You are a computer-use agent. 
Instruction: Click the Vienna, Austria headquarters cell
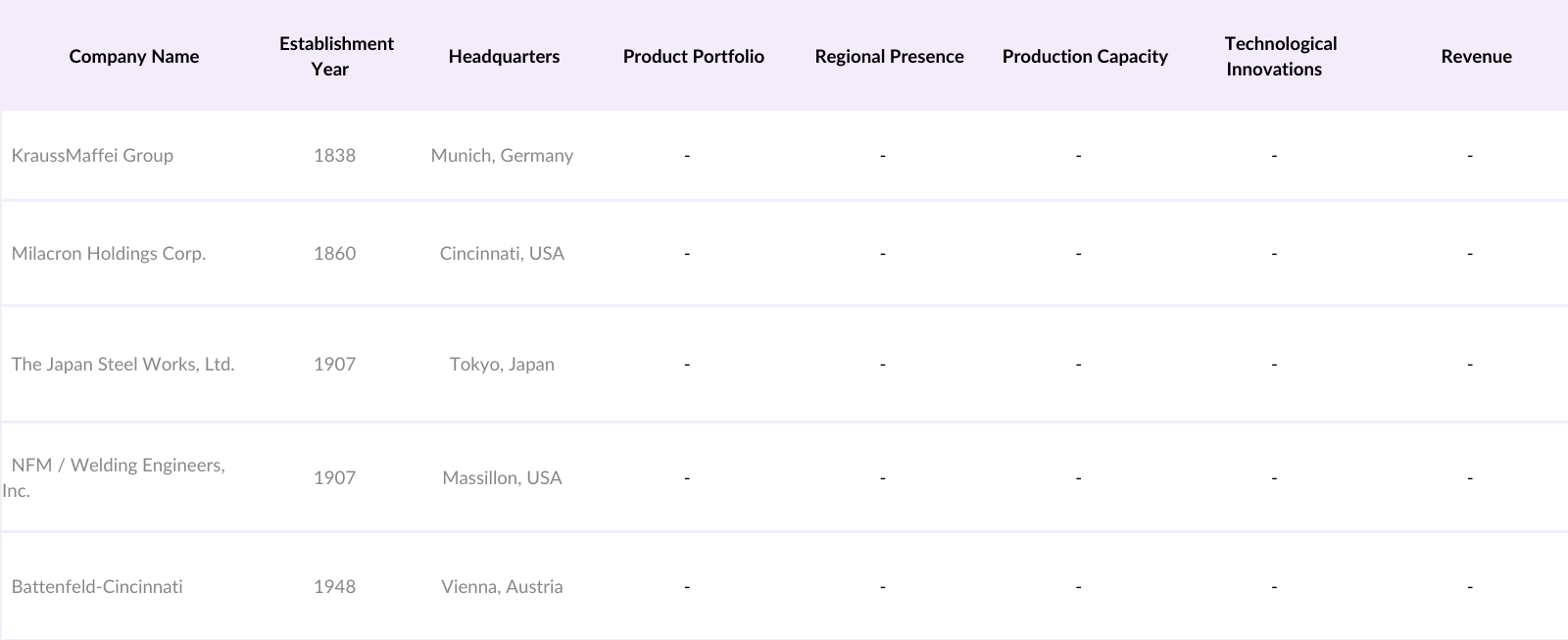[x=502, y=586]
